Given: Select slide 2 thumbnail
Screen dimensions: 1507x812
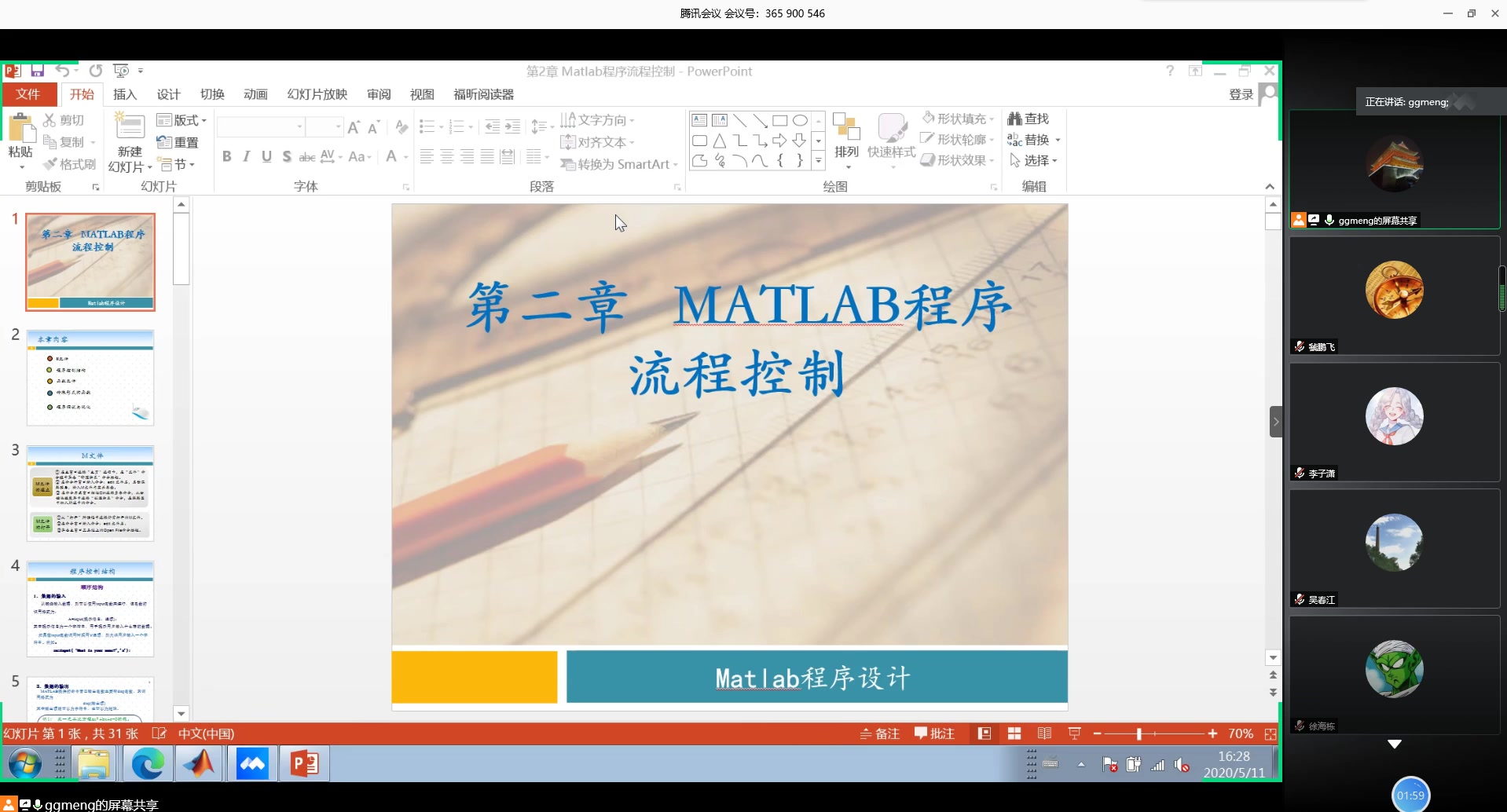Looking at the screenshot, I should (90, 378).
